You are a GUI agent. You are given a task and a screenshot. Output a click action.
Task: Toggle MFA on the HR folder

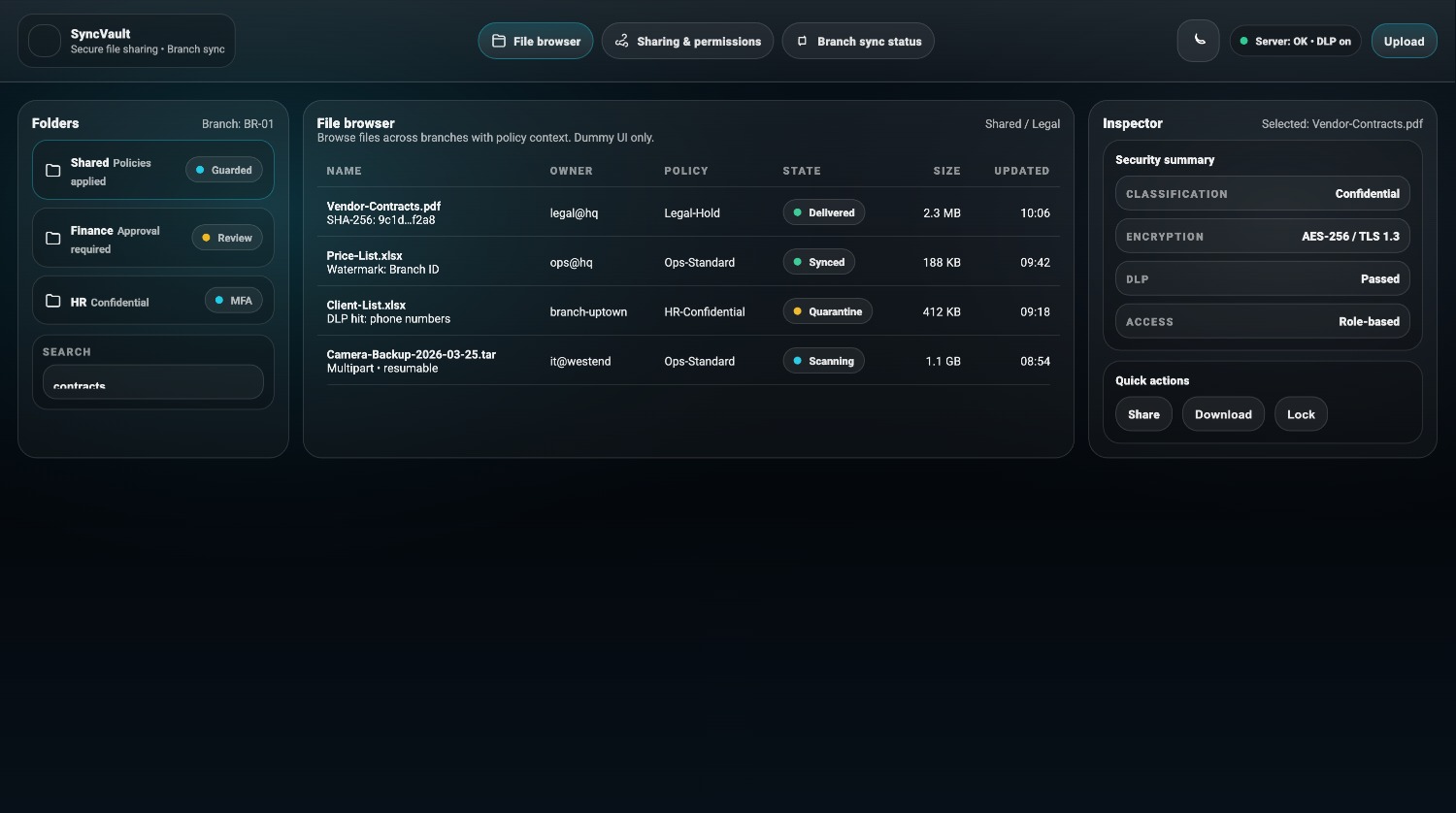pyautogui.click(x=233, y=300)
